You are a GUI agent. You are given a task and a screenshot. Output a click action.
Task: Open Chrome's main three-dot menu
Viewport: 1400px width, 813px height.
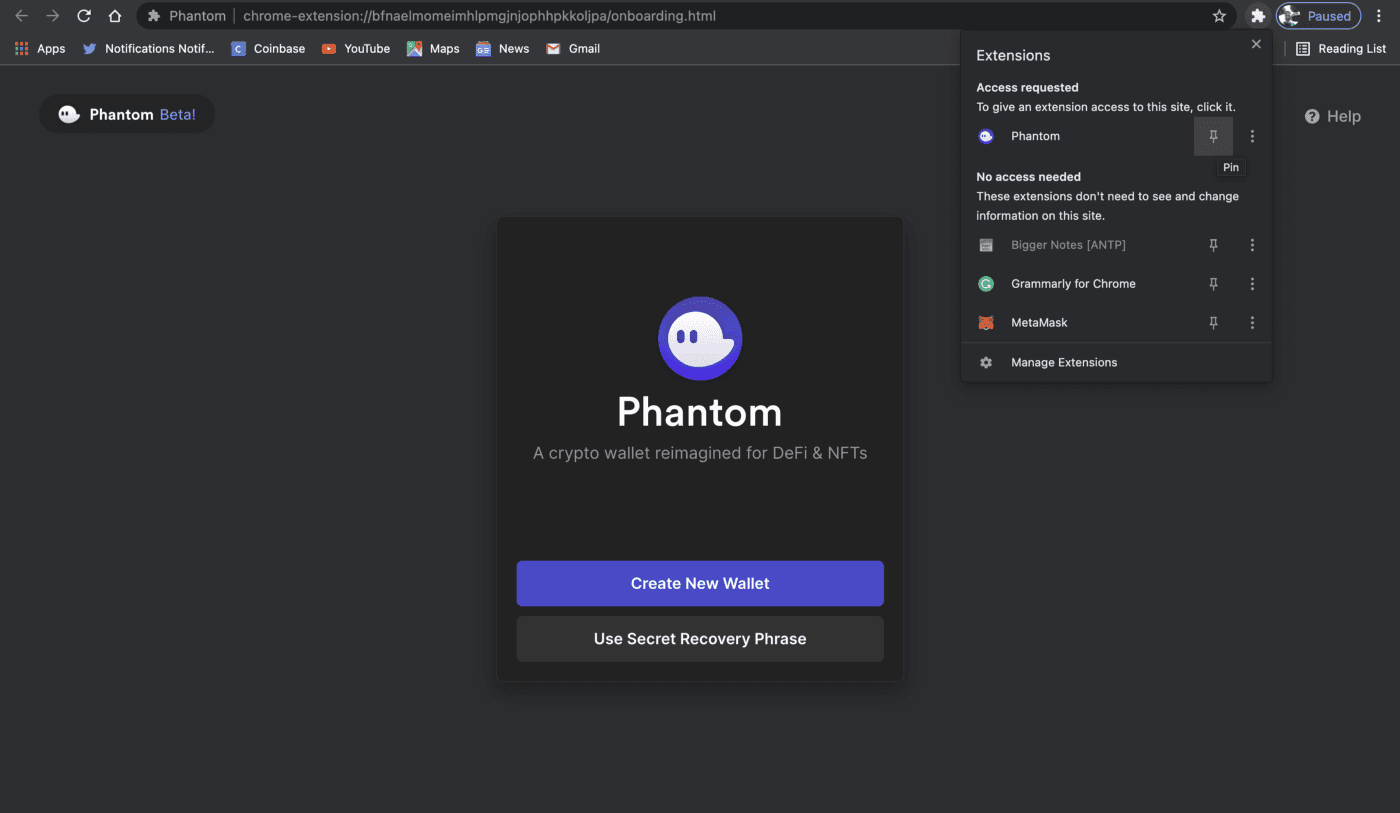(x=1378, y=16)
